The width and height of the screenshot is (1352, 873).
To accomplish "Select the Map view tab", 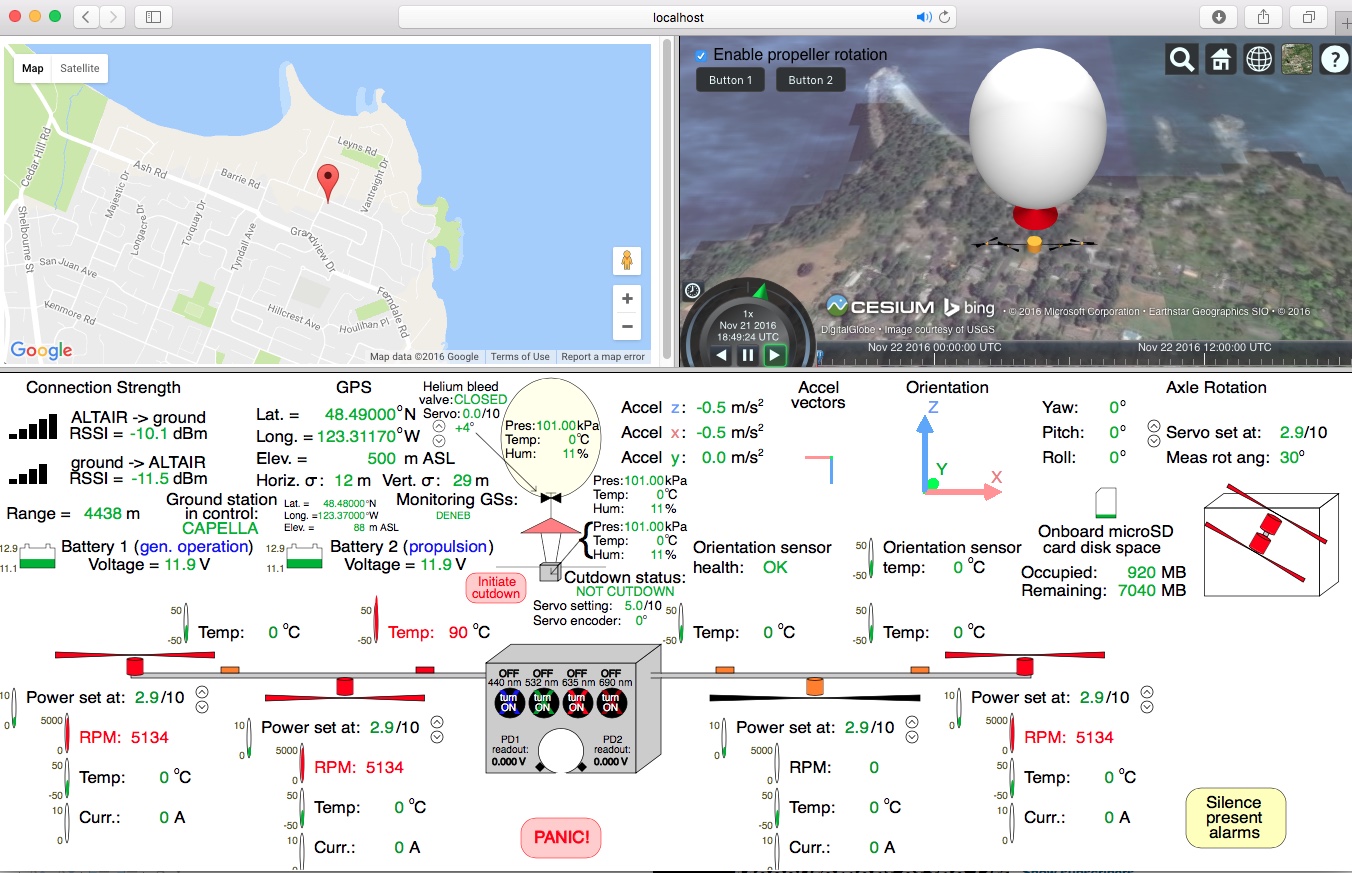I will [33, 68].
